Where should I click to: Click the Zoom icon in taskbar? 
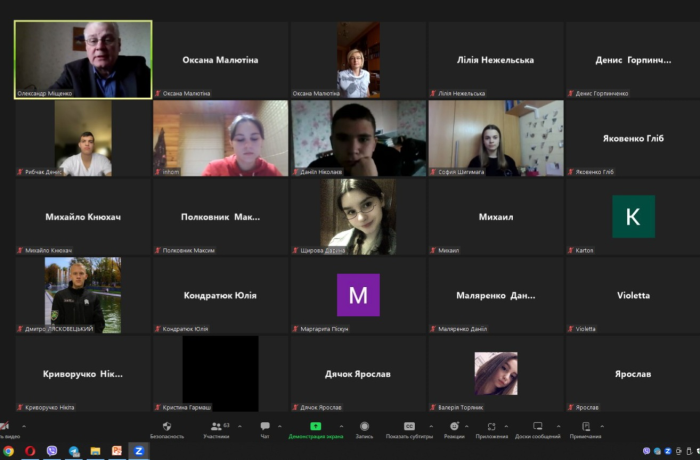pos(138,452)
